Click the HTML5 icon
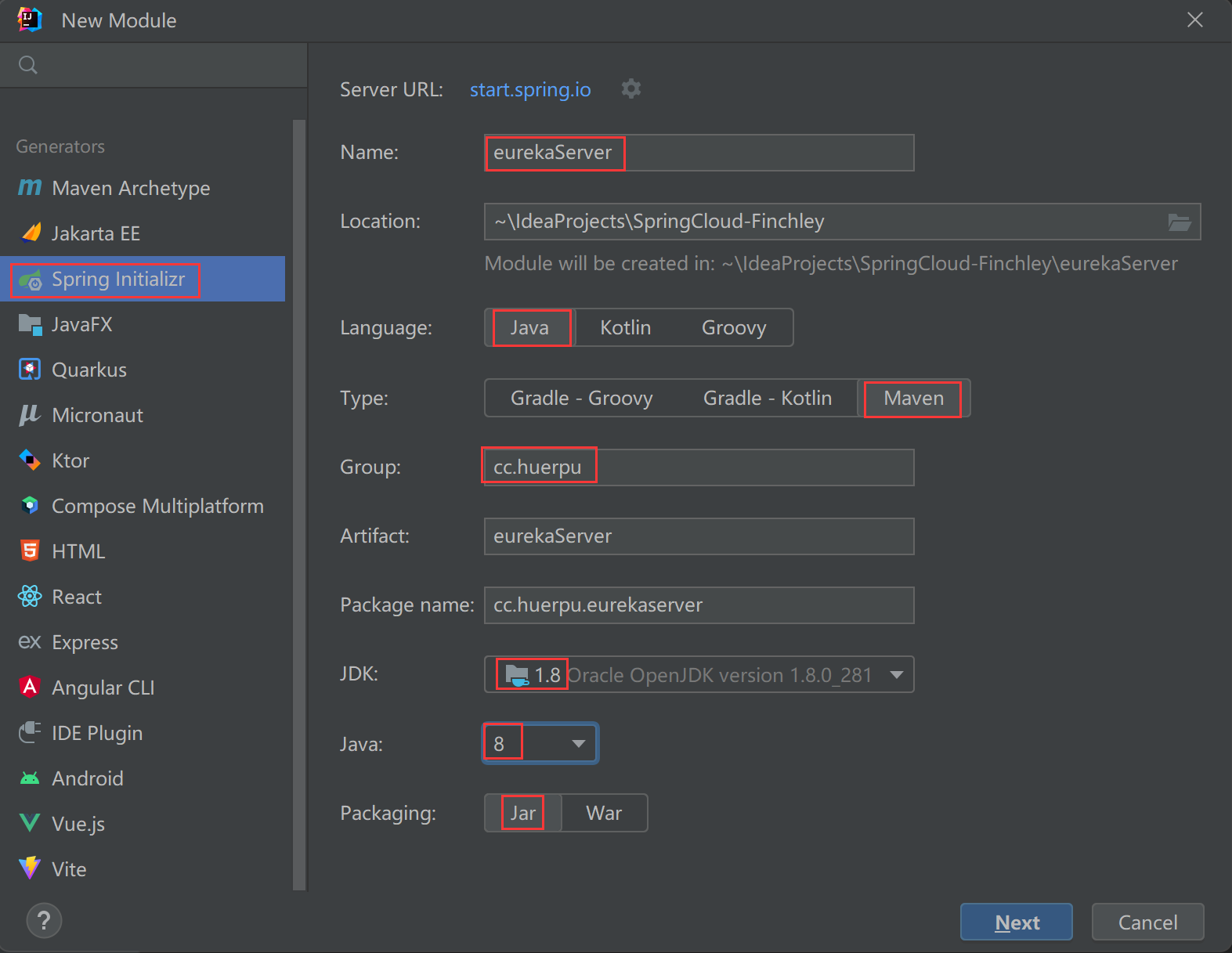Image resolution: width=1232 pixels, height=953 pixels. (x=30, y=551)
